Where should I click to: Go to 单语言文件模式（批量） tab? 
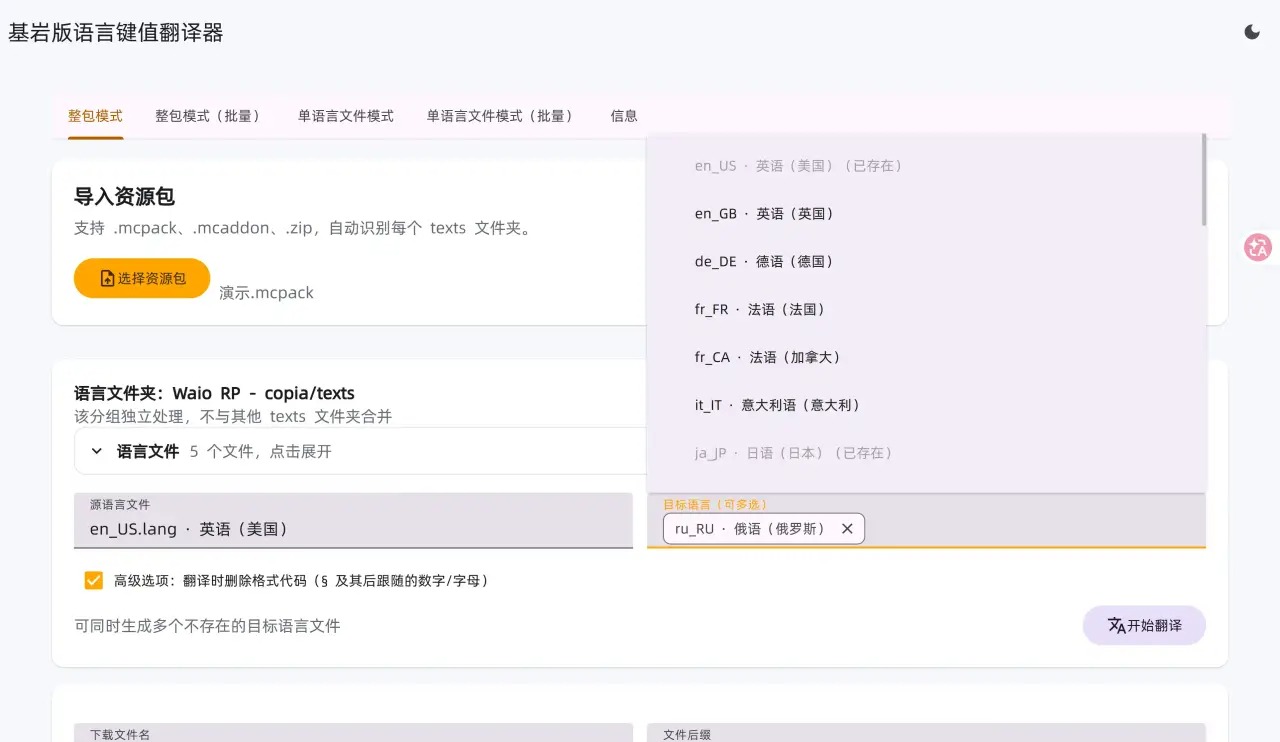[x=502, y=116]
